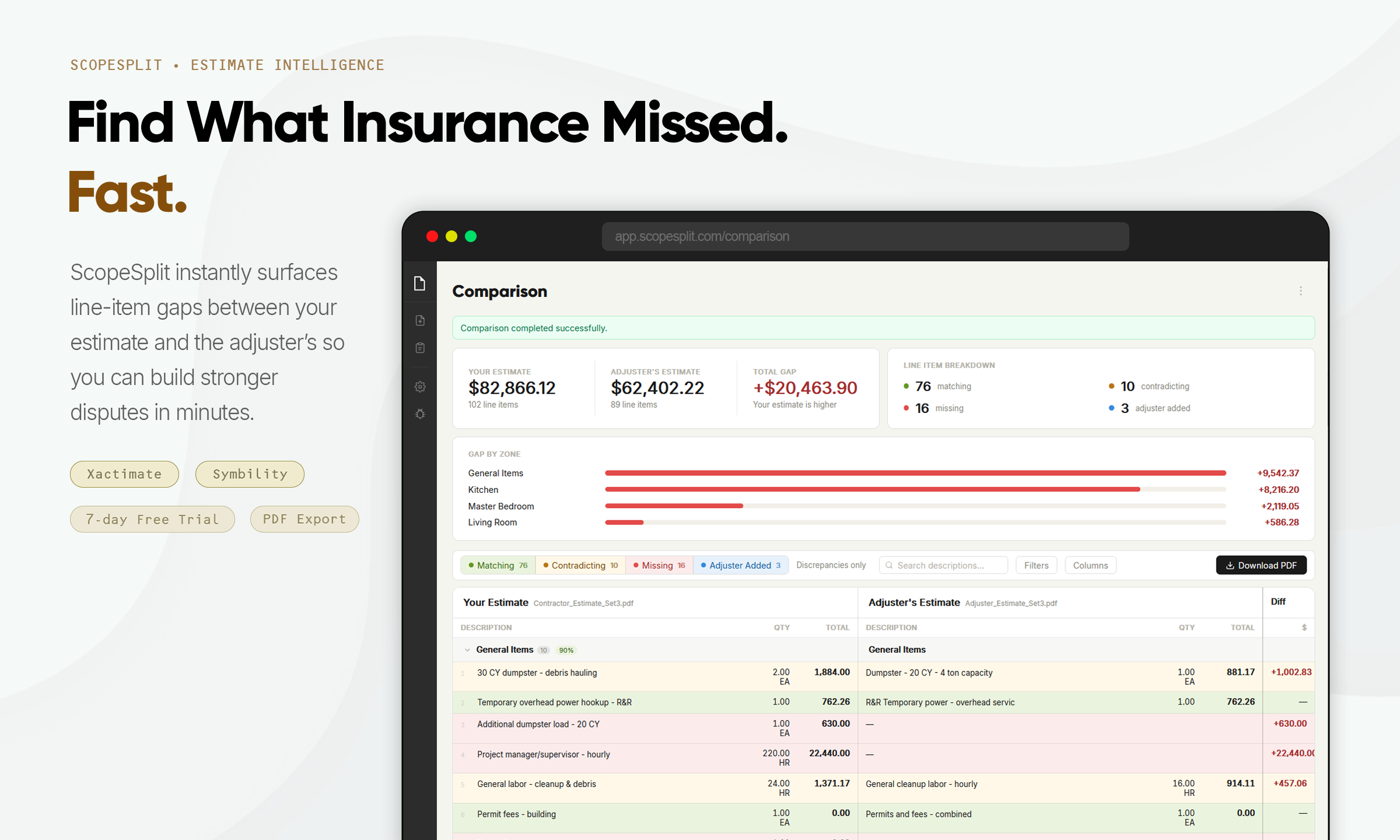
Task: Click the 10 contradicting breakdown entry
Action: 1149,386
